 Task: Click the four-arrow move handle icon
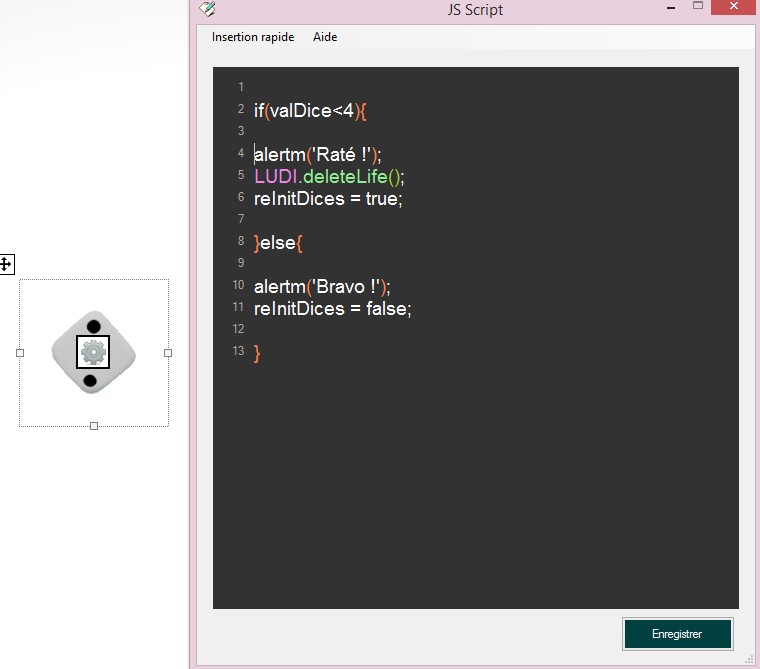tap(6, 264)
